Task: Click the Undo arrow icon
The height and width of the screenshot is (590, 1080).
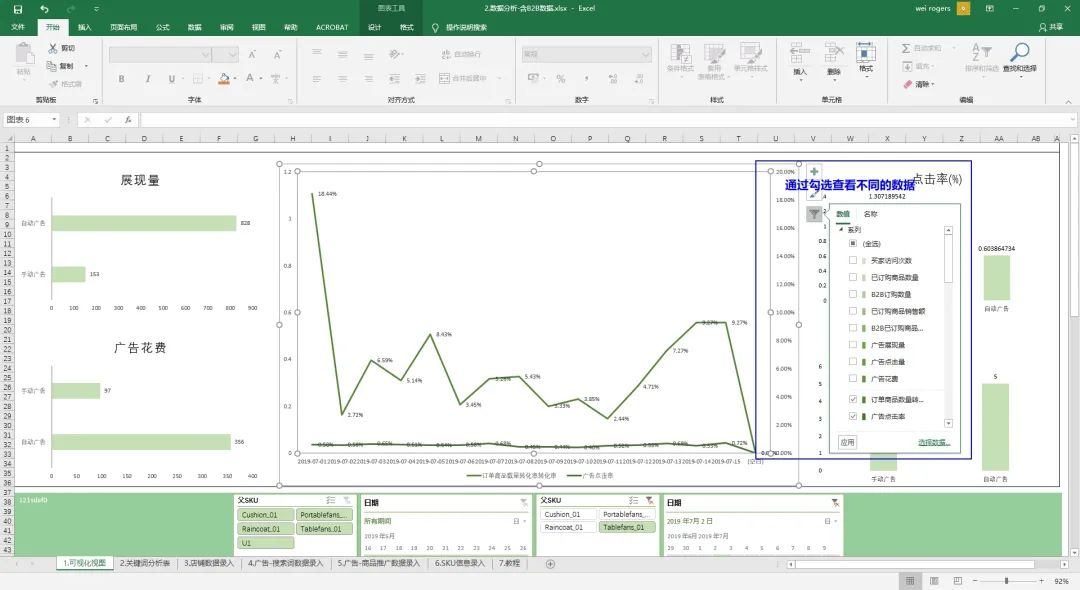Action: [45, 9]
